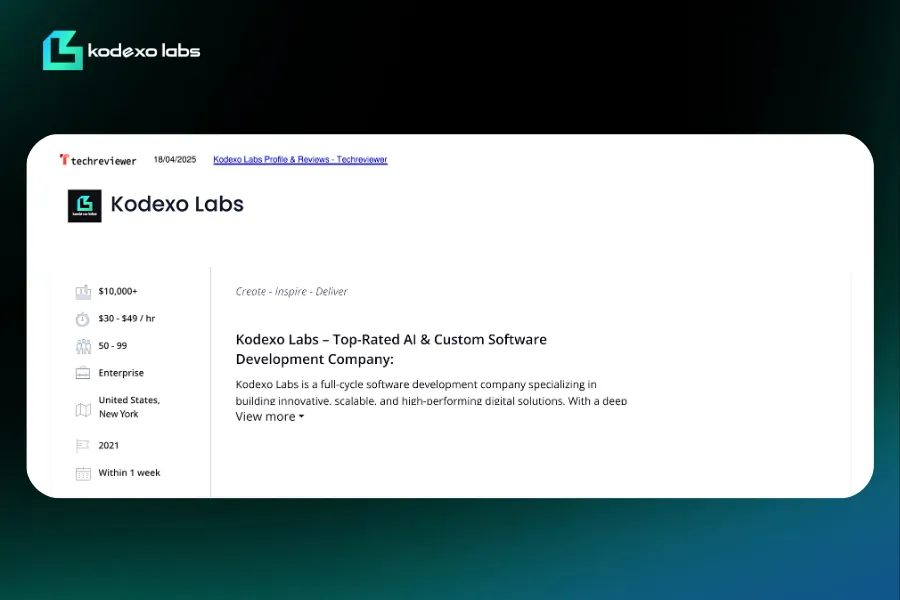The width and height of the screenshot is (900, 600).
Task: Click the Top-Rated AI & Custom Software heading
Action: 391,349
